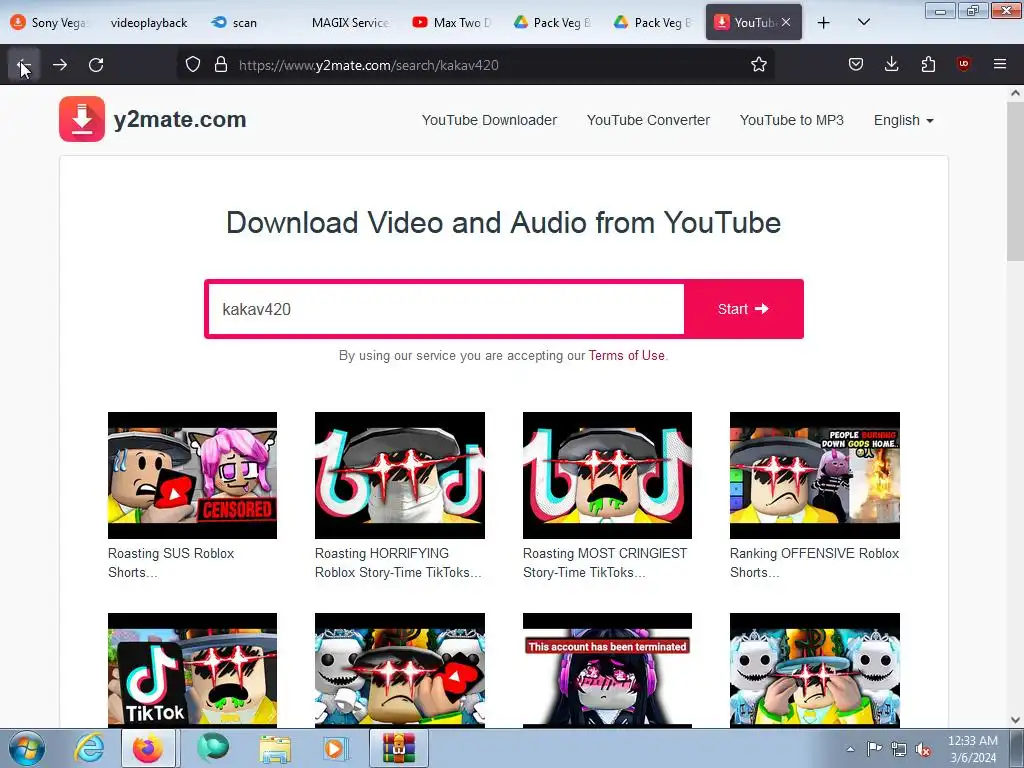
Task: Switch to the Sony Vegas tab
Action: coord(50,23)
